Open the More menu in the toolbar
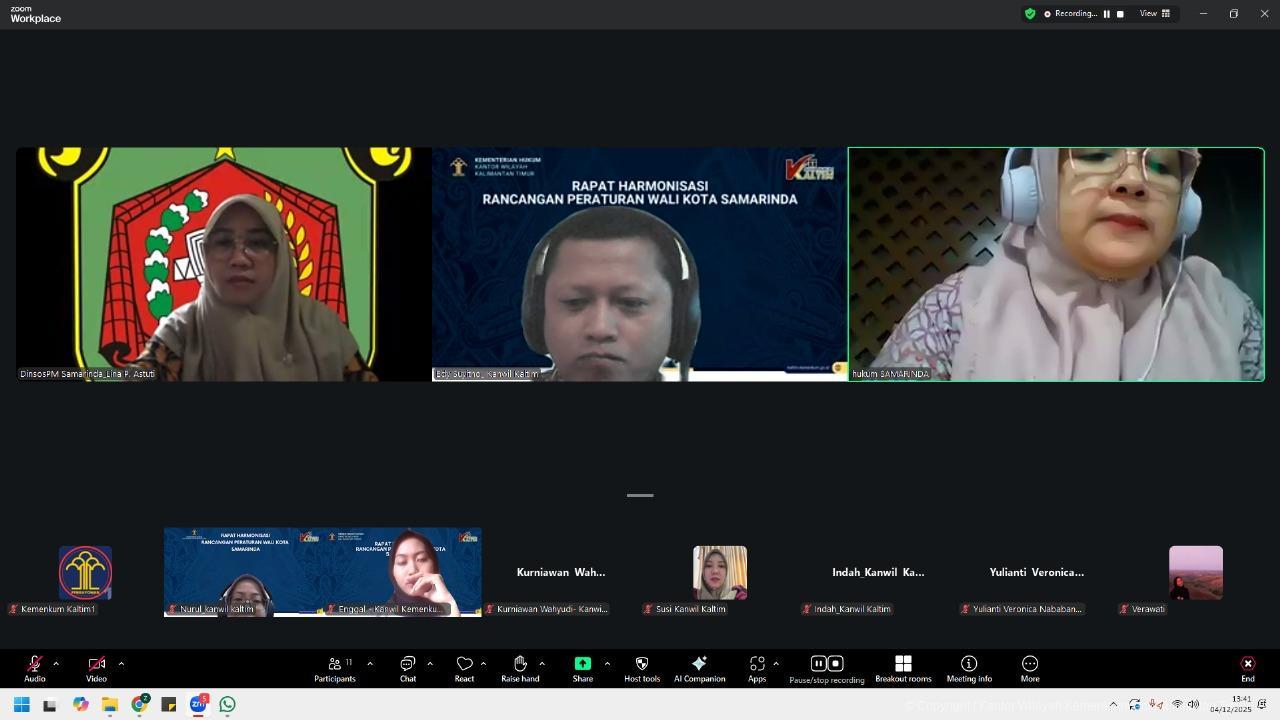Screen dimensions: 1280x720 (1029, 668)
